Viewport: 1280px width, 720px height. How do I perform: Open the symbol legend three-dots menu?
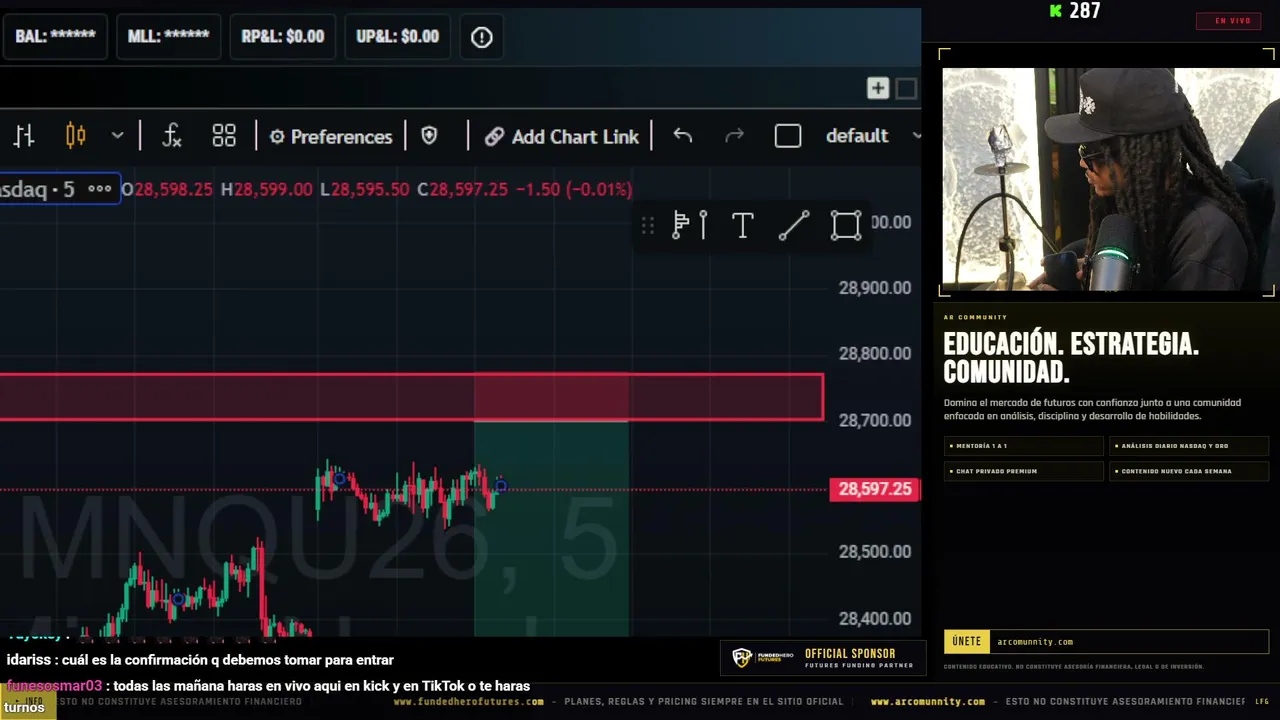tap(99, 189)
